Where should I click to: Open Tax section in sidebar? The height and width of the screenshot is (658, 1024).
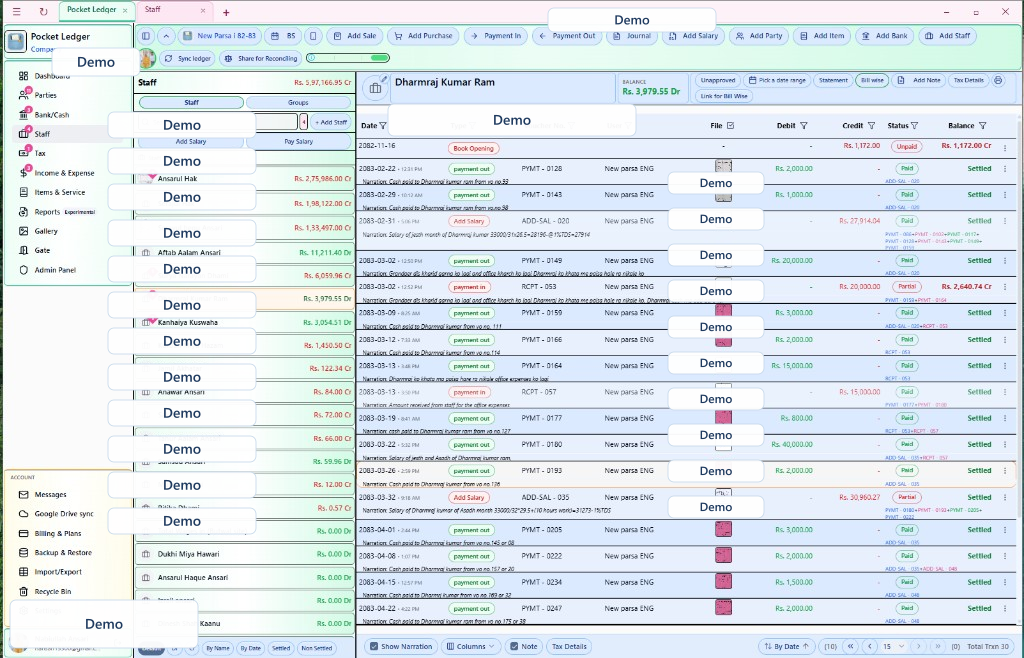coord(40,153)
